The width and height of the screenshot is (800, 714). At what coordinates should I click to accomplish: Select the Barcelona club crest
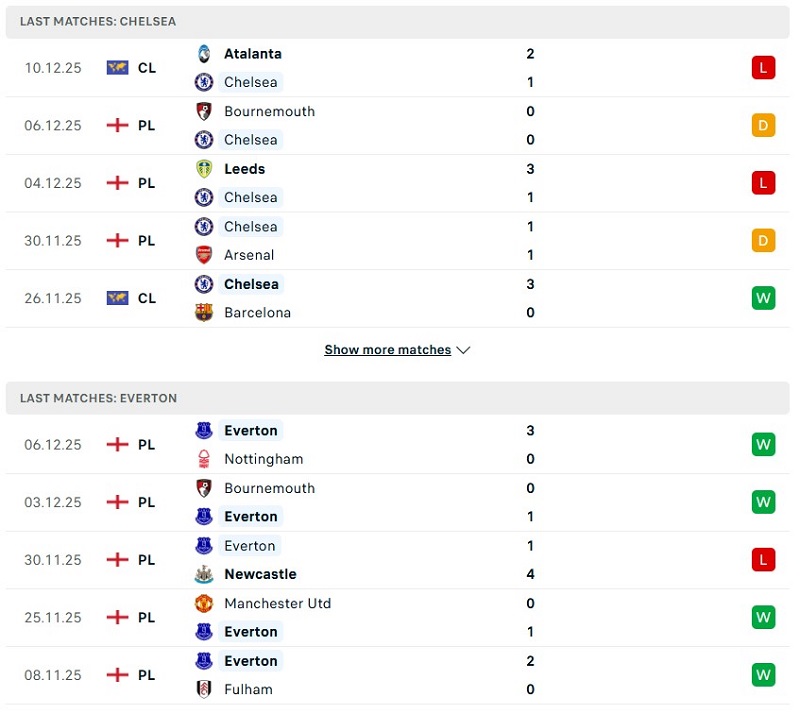point(204,312)
